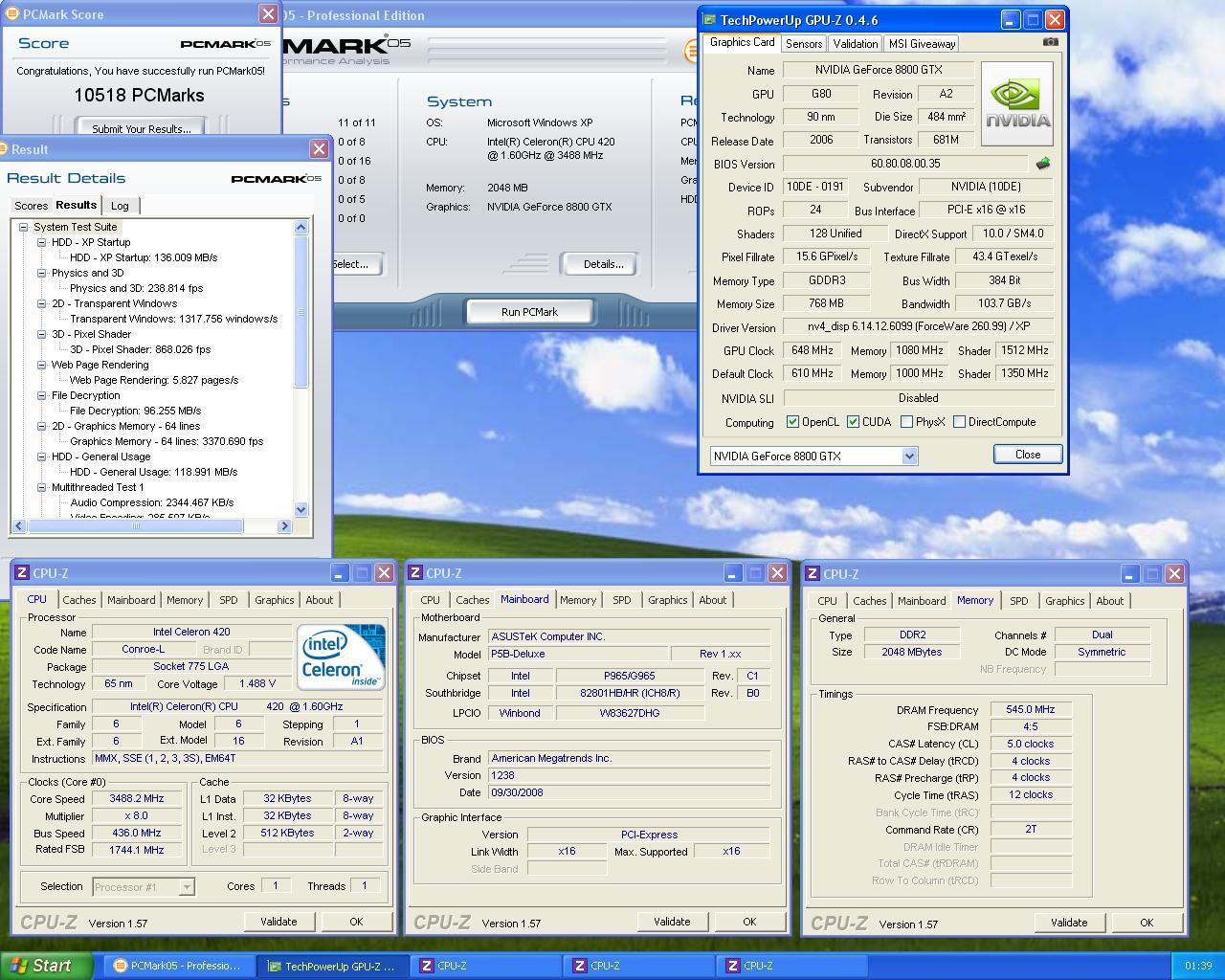Viewport: 1225px width, 980px height.
Task: Collapse the 2D - Transparent Windows node
Action: point(42,303)
